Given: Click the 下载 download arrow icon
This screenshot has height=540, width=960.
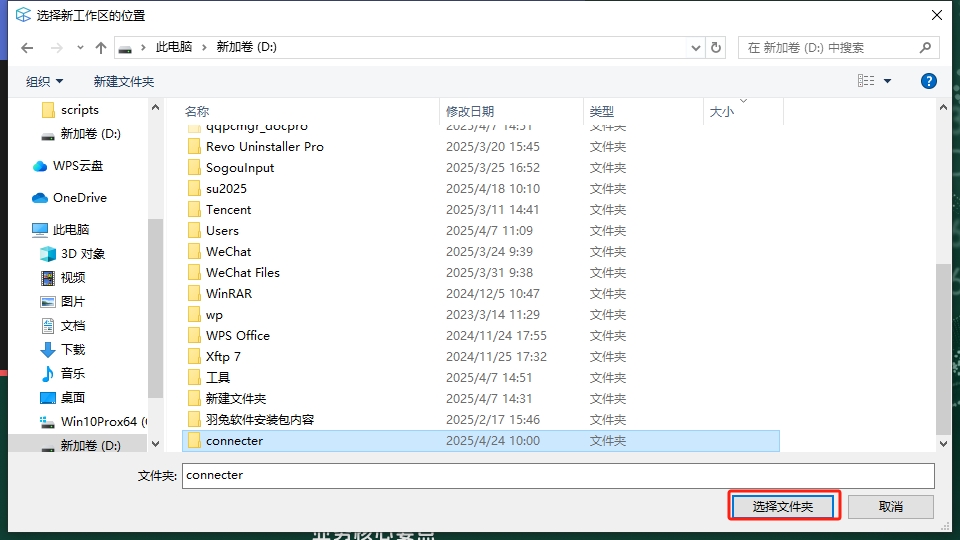Looking at the screenshot, I should 48,350.
